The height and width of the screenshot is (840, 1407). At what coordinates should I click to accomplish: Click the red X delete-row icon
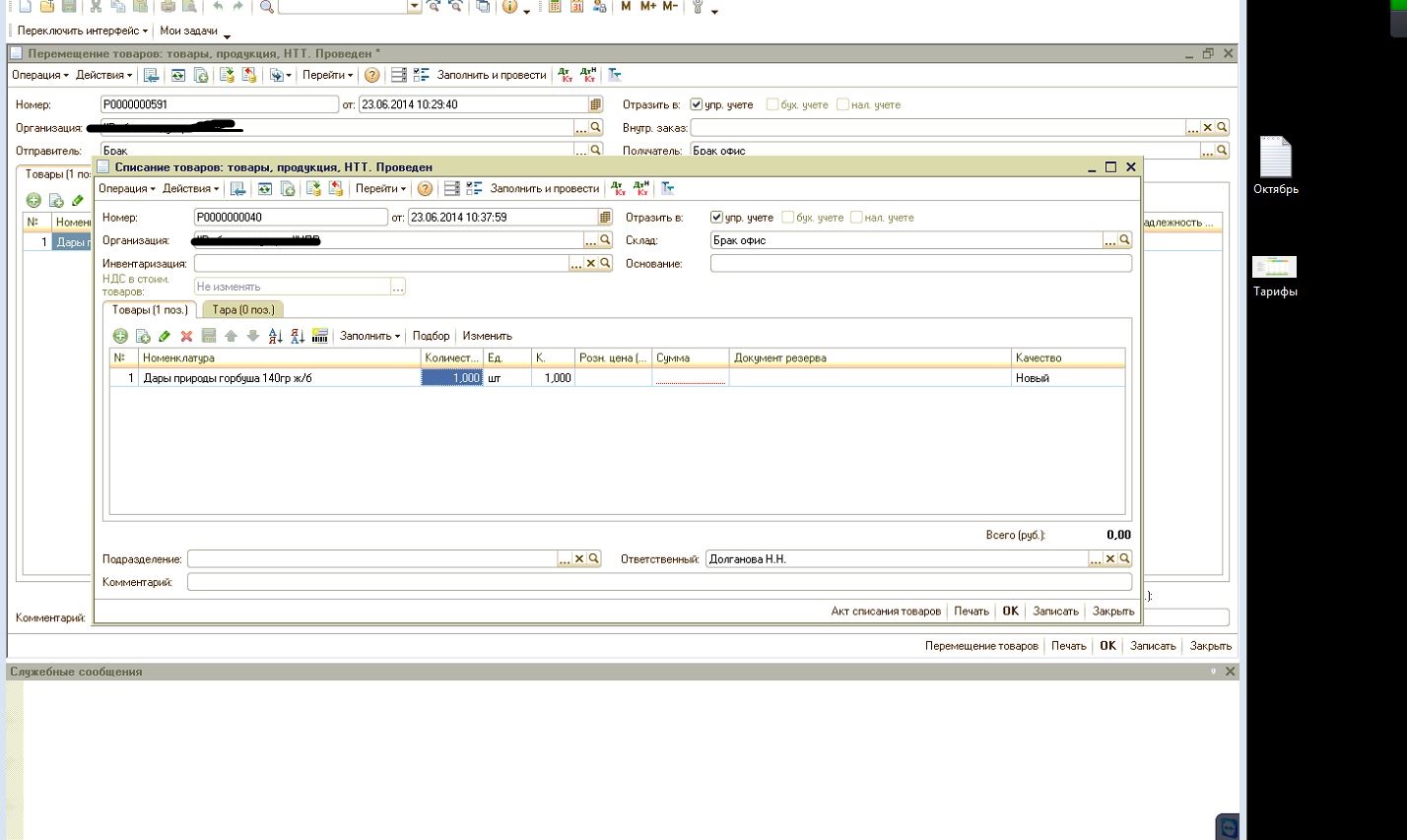tap(186, 337)
